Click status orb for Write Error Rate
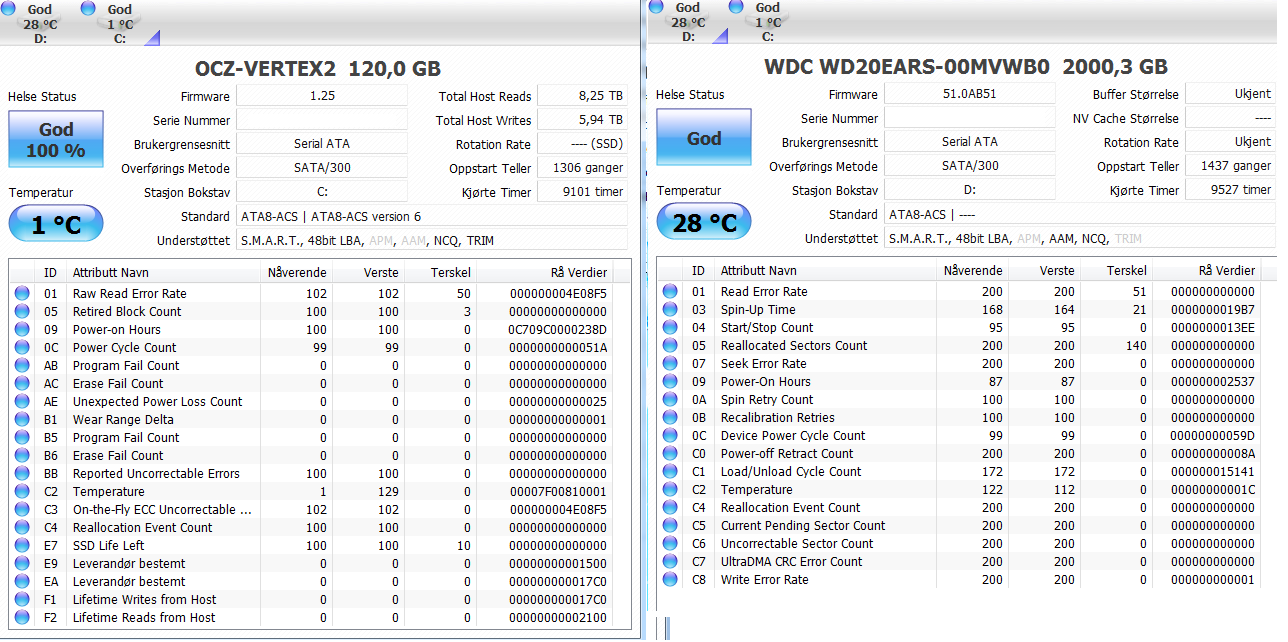The width and height of the screenshot is (1288, 642). tap(670, 580)
